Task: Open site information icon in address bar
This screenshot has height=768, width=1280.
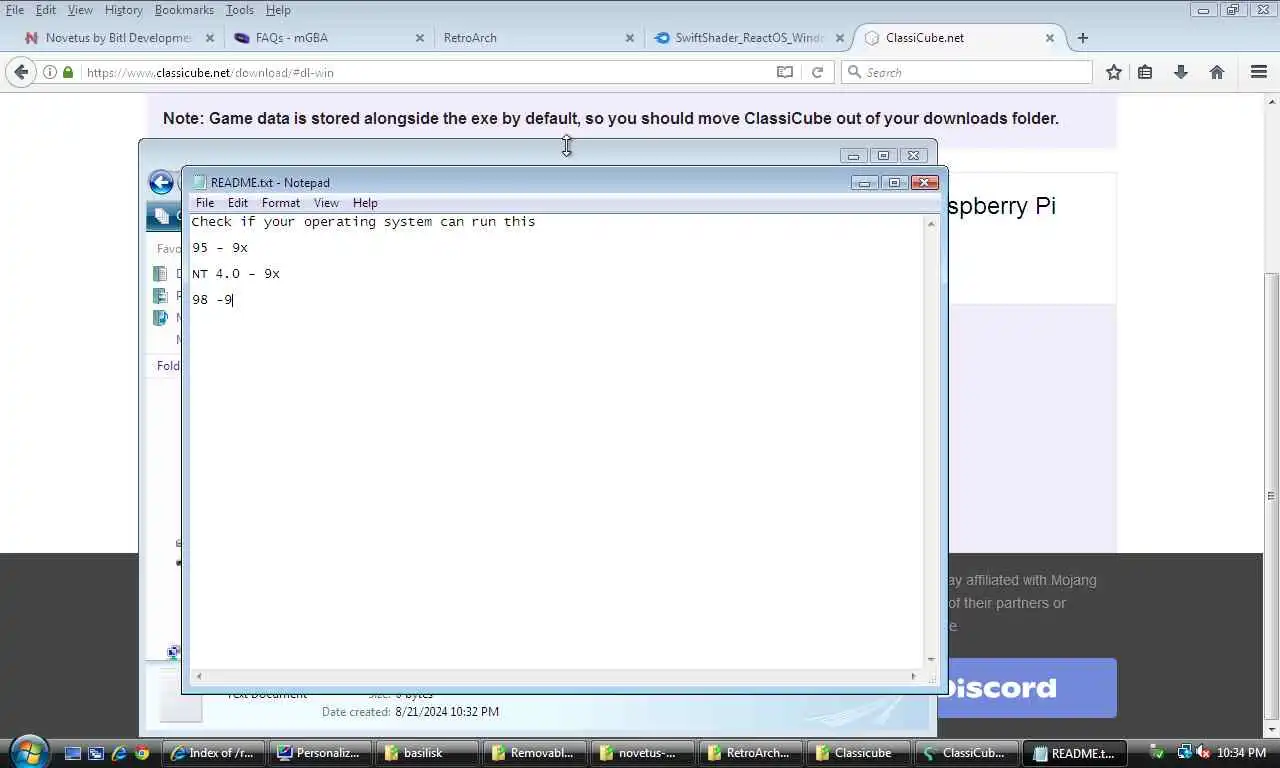Action: [x=49, y=72]
